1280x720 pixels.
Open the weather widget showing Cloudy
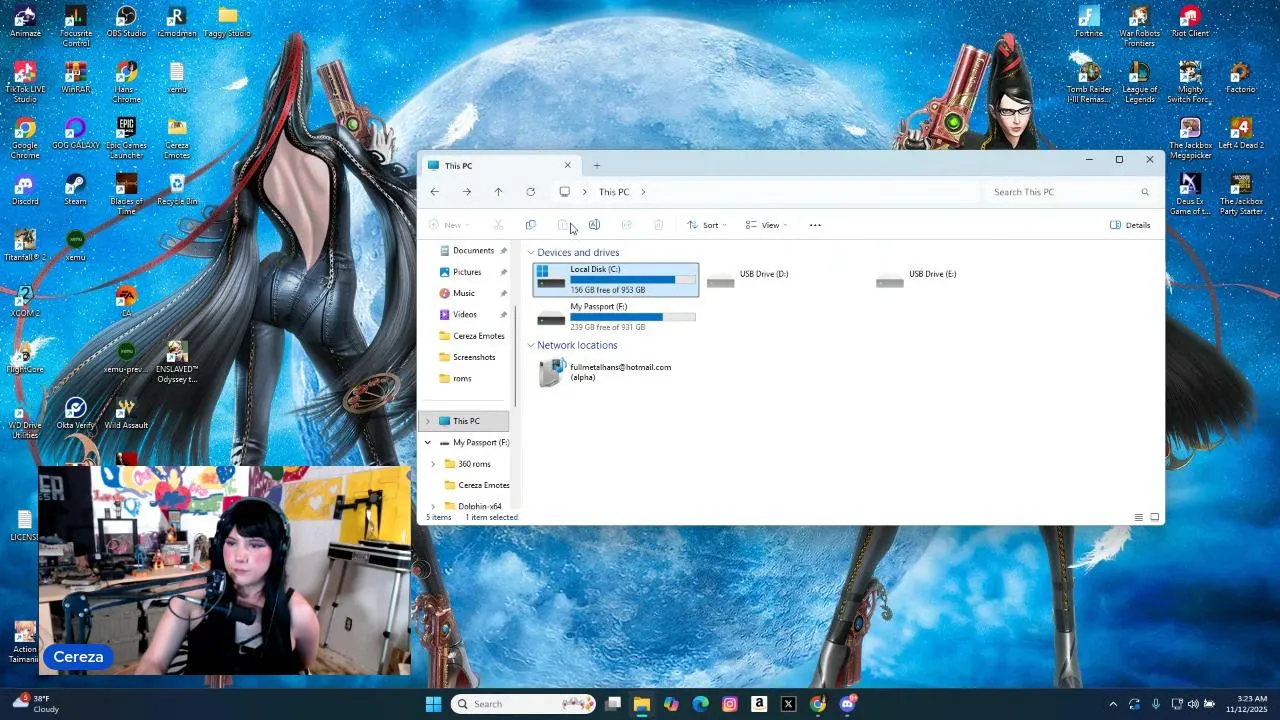[x=37, y=704]
